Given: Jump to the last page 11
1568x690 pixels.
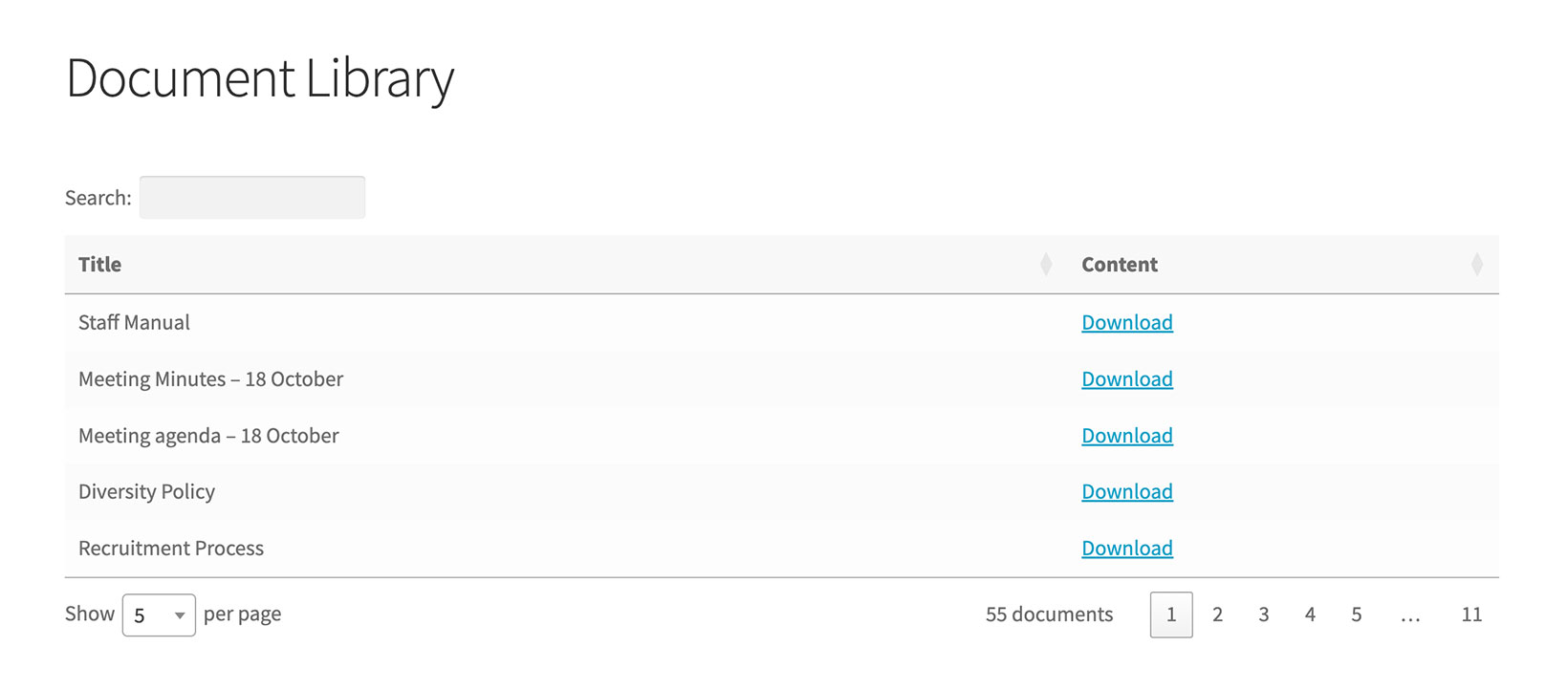Looking at the screenshot, I should click(x=1471, y=615).
